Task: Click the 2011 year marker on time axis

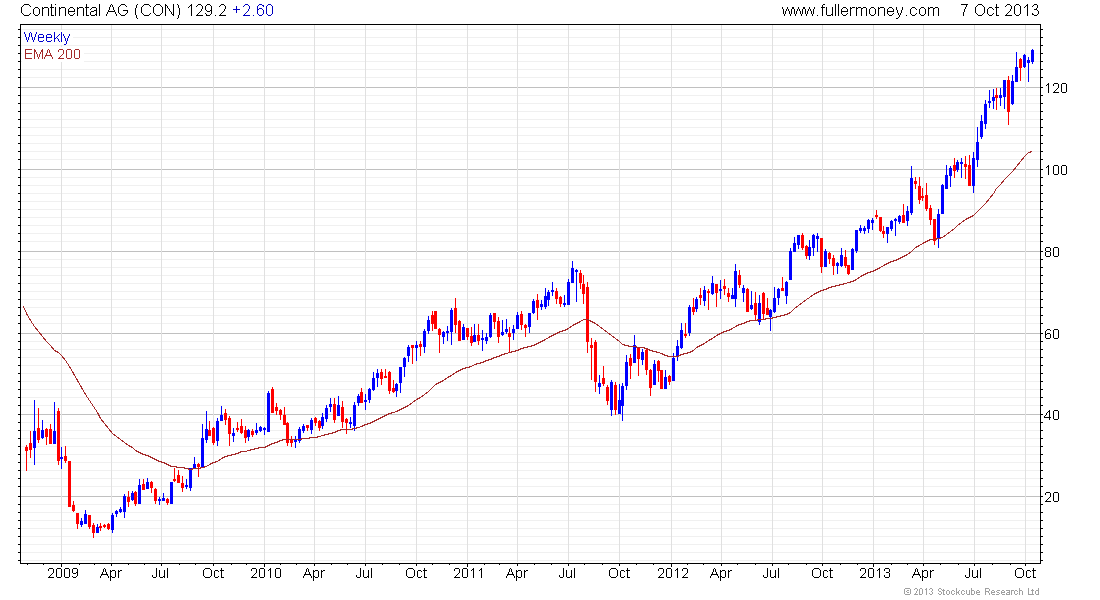Action: pos(469,573)
